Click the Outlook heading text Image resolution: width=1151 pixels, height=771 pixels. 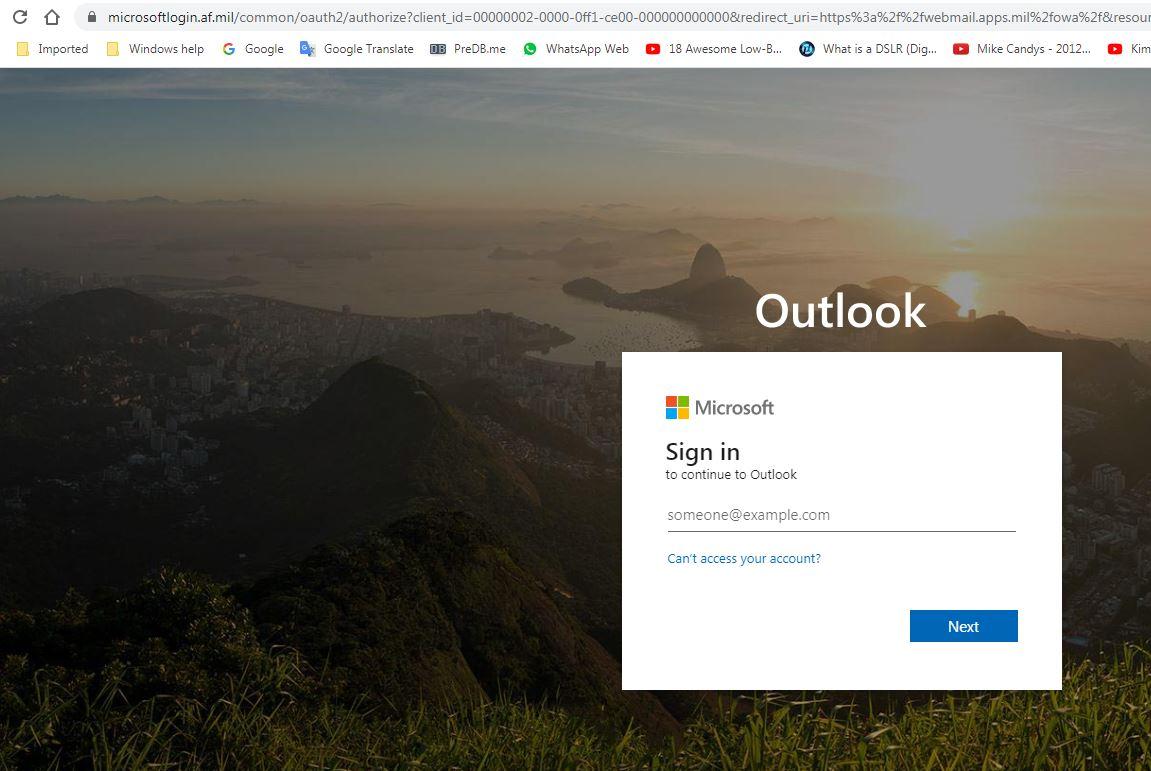point(840,311)
